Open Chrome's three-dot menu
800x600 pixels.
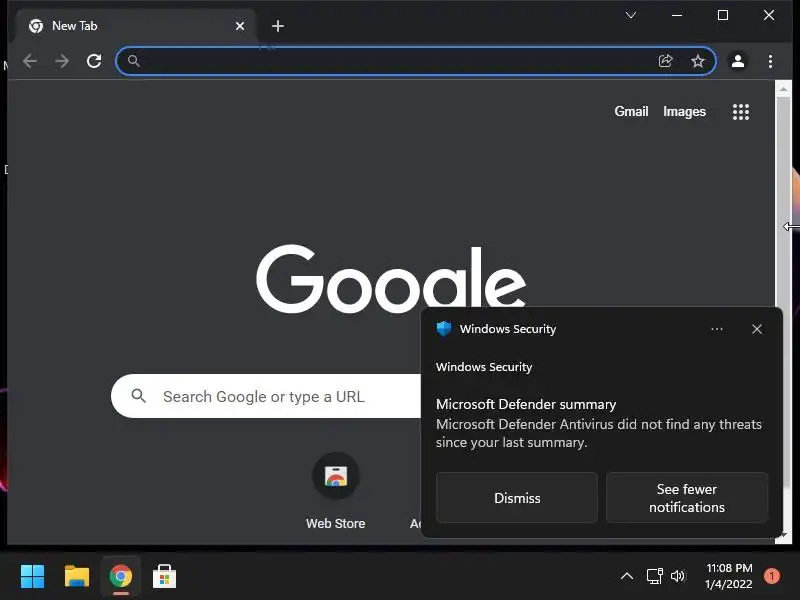pos(770,61)
